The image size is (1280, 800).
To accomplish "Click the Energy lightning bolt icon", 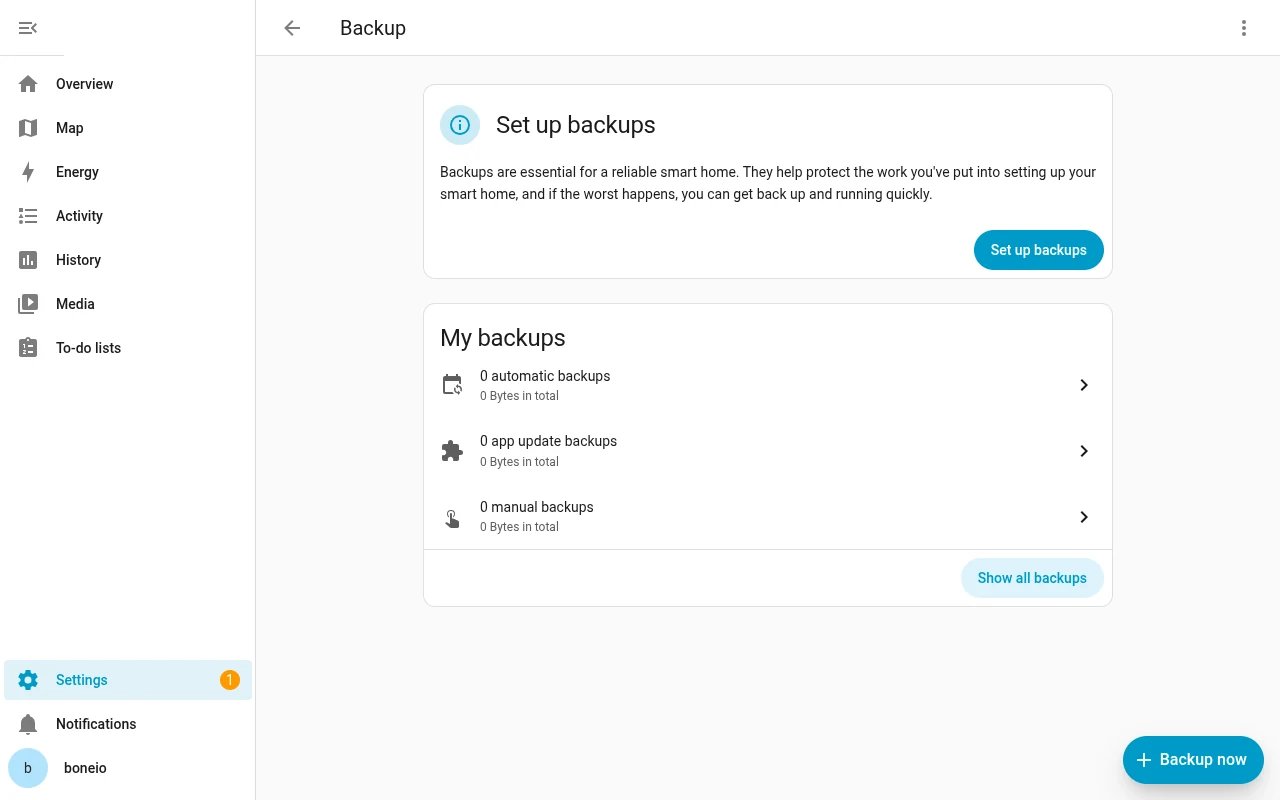I will pyautogui.click(x=28, y=172).
